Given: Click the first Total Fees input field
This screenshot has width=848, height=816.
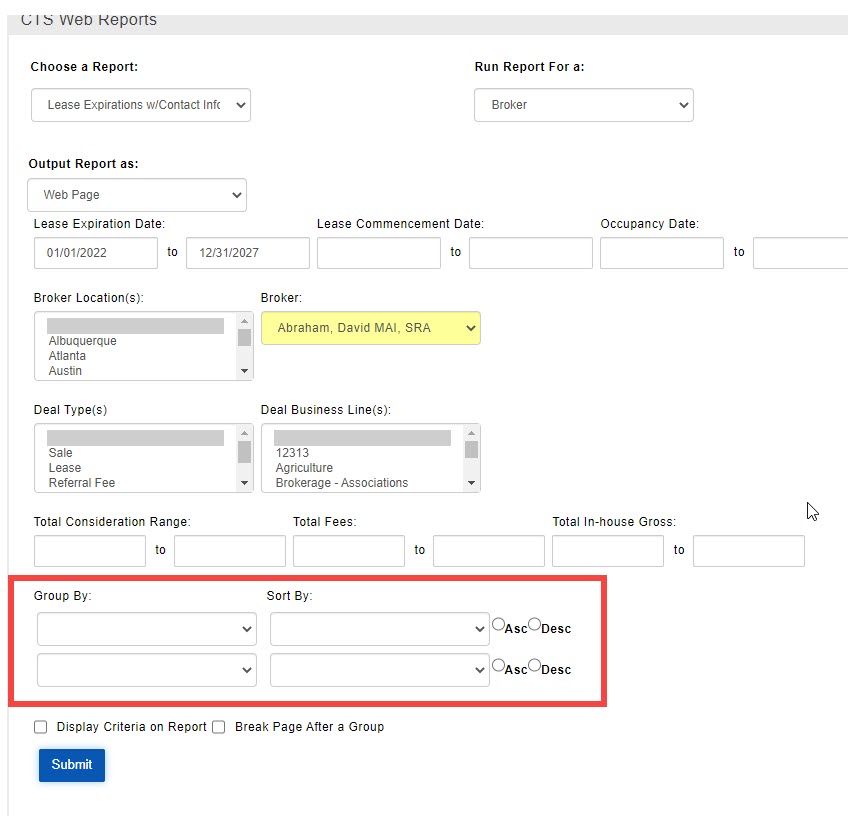Looking at the screenshot, I should click(x=348, y=551).
